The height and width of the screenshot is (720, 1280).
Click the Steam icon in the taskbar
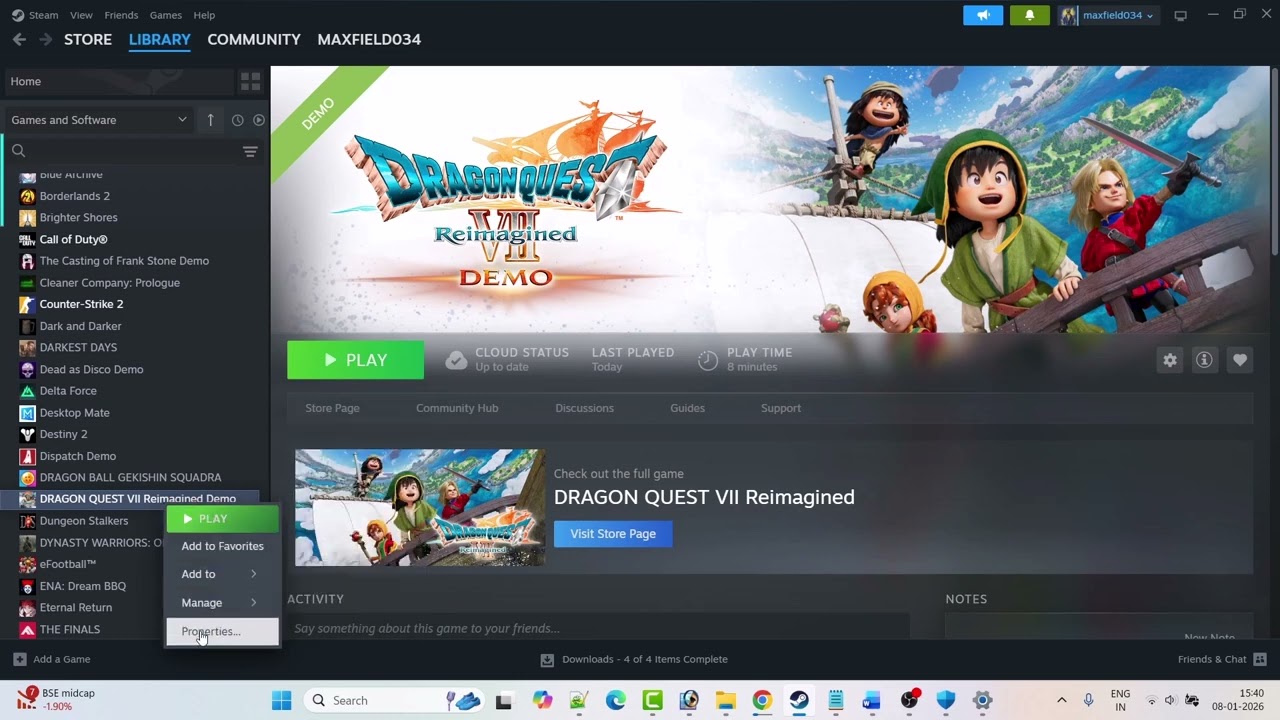point(799,700)
